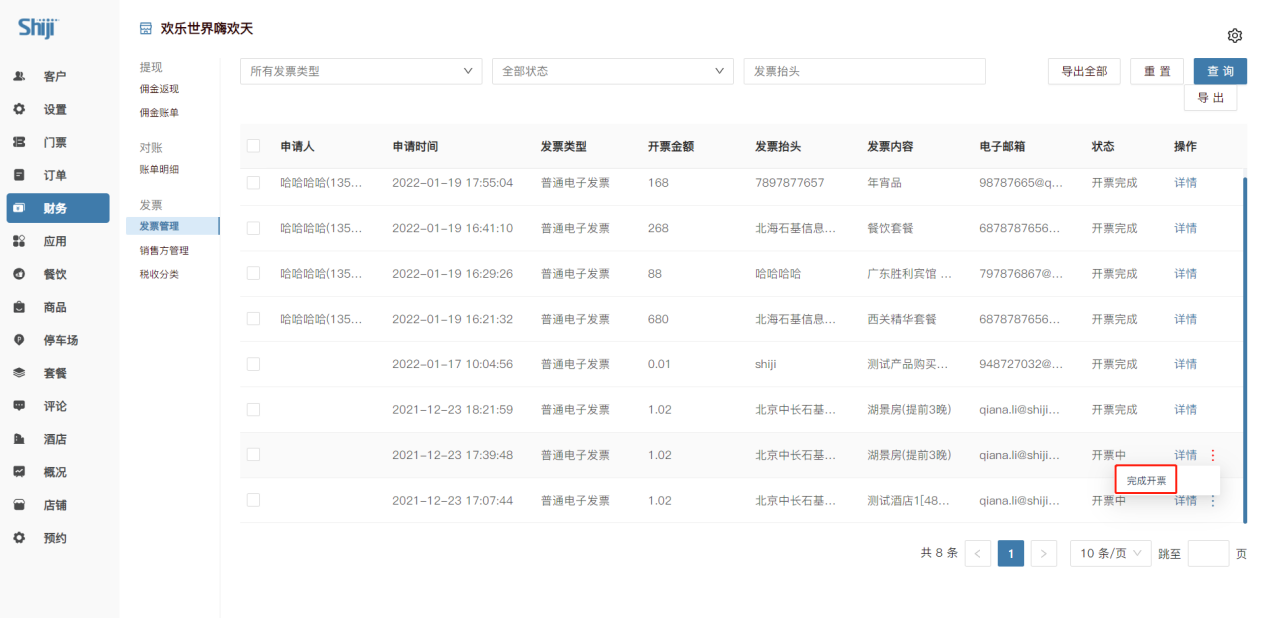Click three-dot more icon on last row
Screen dimensions: 1267x618
(1213, 501)
